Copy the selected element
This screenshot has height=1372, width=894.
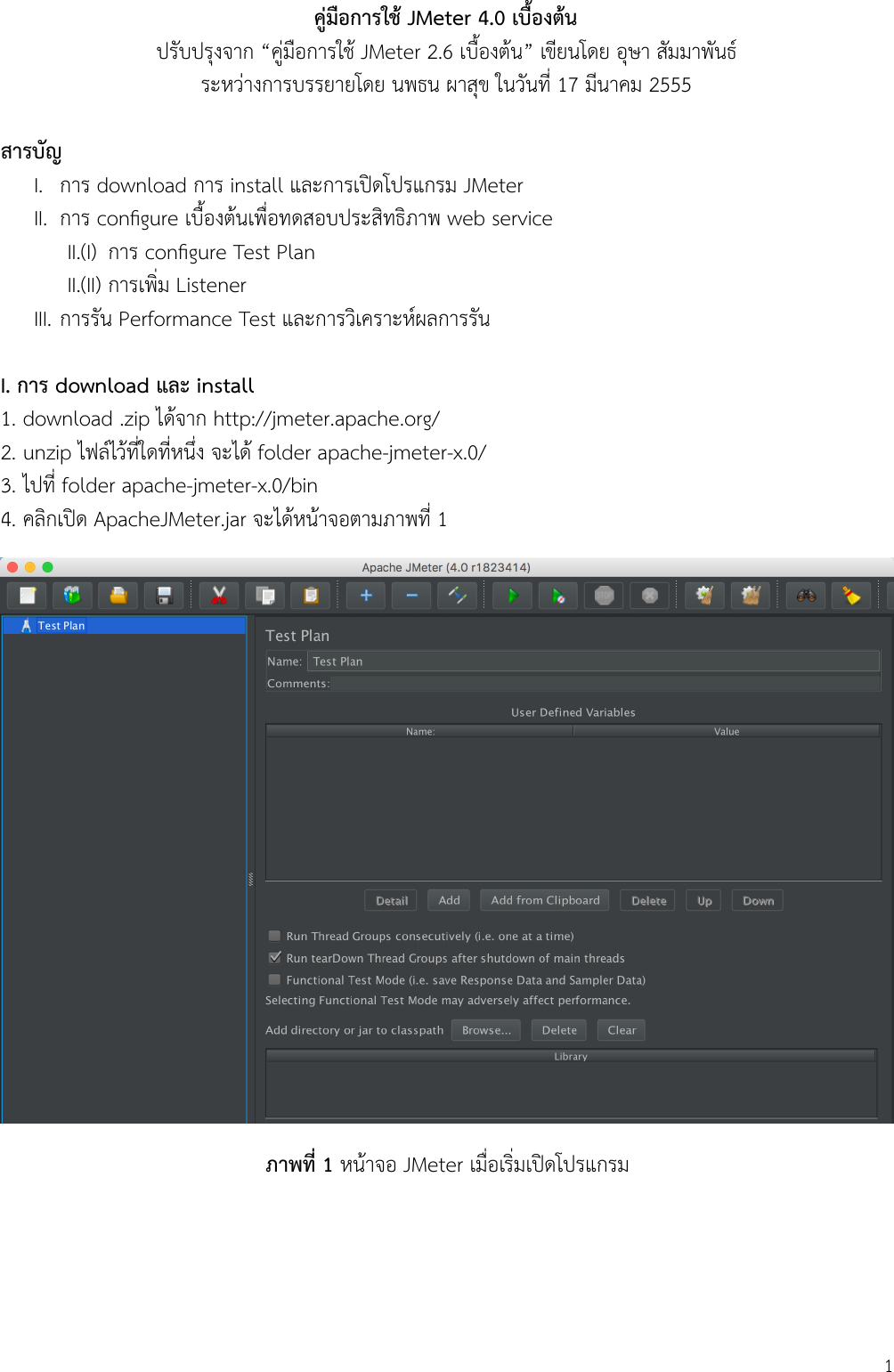click(264, 595)
